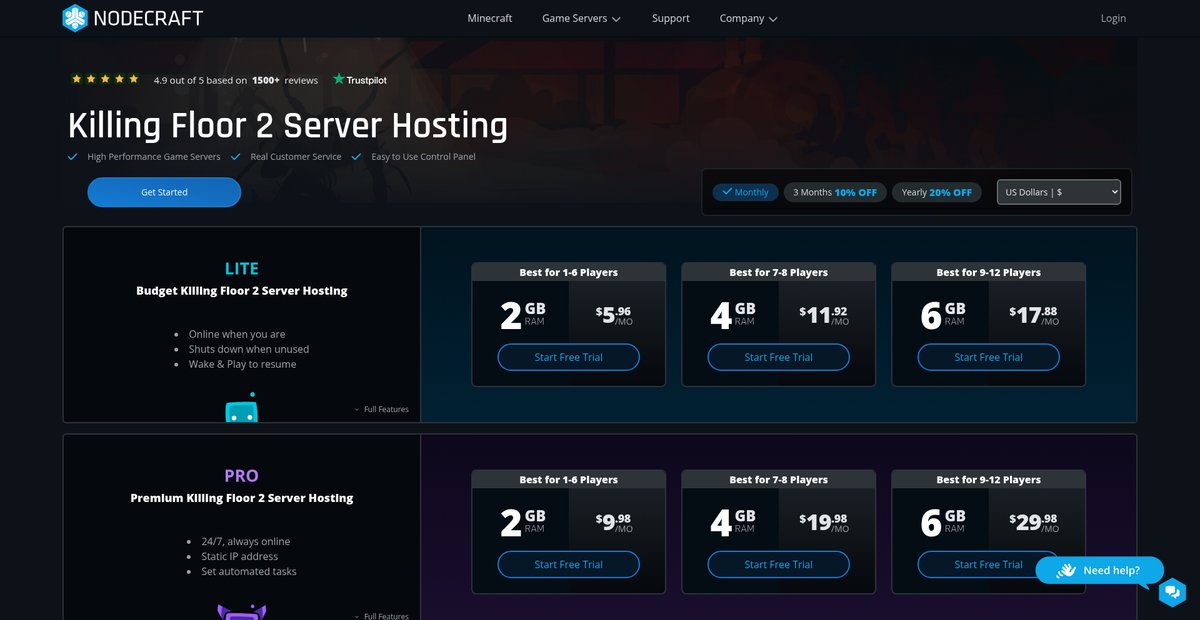
Task: Start free trial for LITE 6 GB plan
Action: click(x=989, y=357)
